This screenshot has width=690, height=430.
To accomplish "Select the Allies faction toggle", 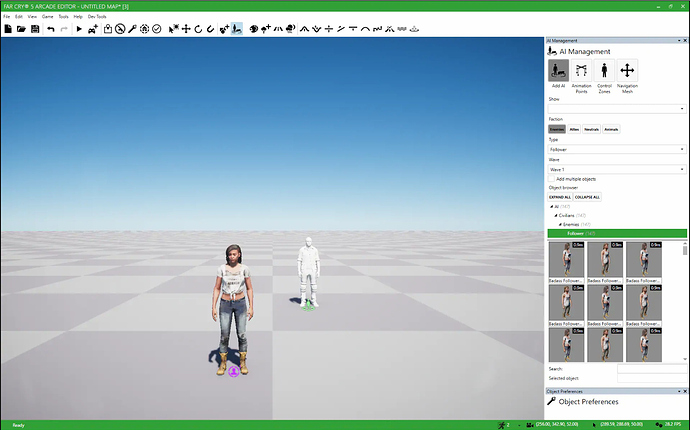I will point(574,129).
